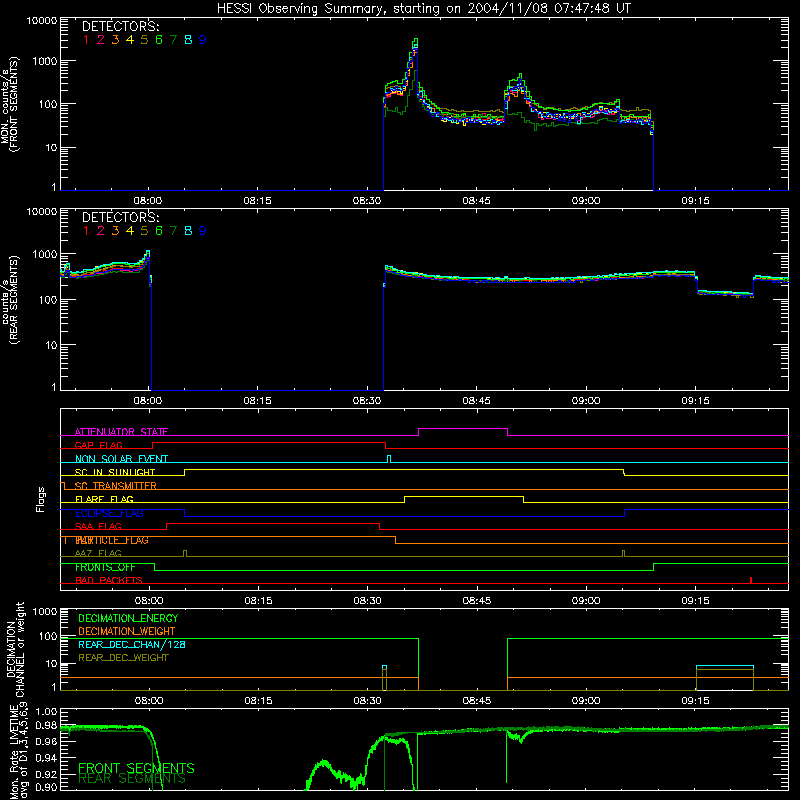The image size is (800, 800).
Task: Click the FLARE_FLAG label
Action: (x=104, y=499)
